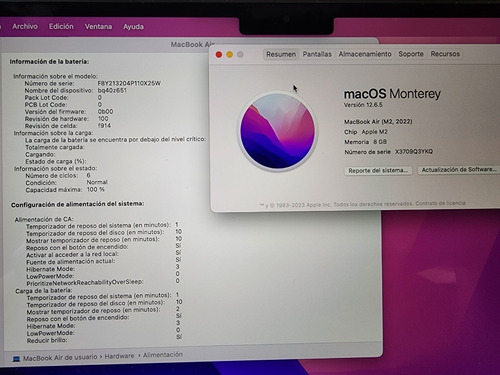
Task: Click 'MacBook Air (M2, 2022)' model text
Action: point(378,122)
